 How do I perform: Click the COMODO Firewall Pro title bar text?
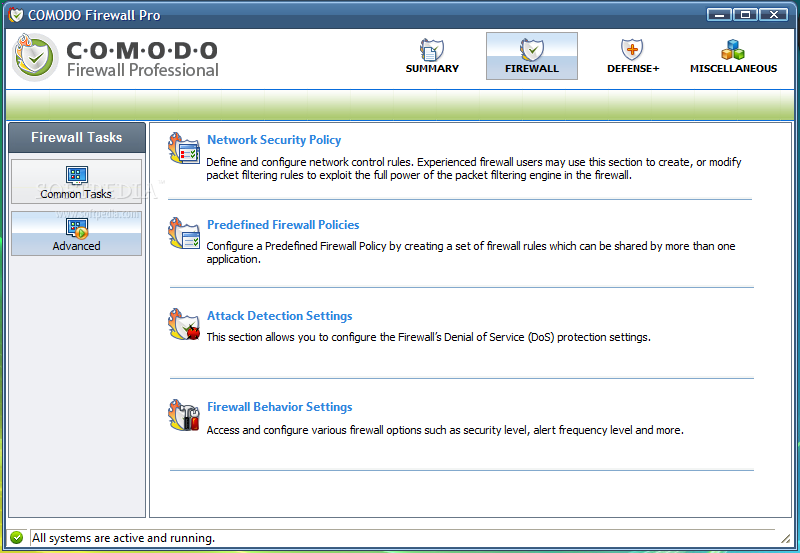pyautogui.click(x=94, y=15)
